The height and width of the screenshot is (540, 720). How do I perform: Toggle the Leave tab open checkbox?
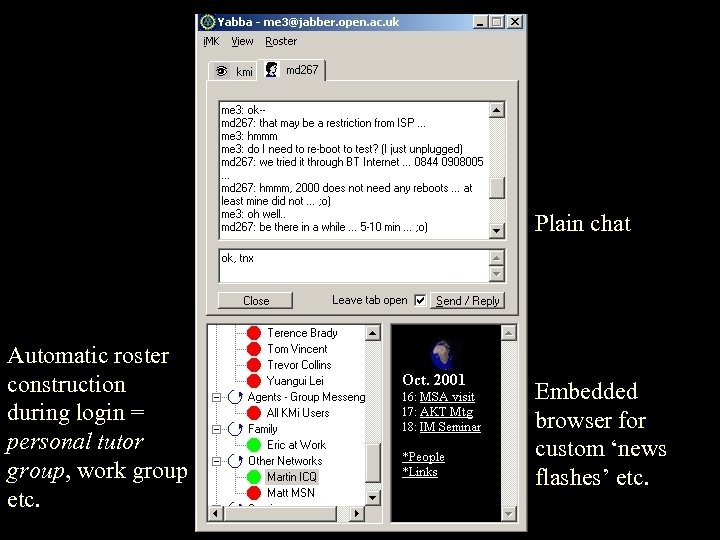420,300
